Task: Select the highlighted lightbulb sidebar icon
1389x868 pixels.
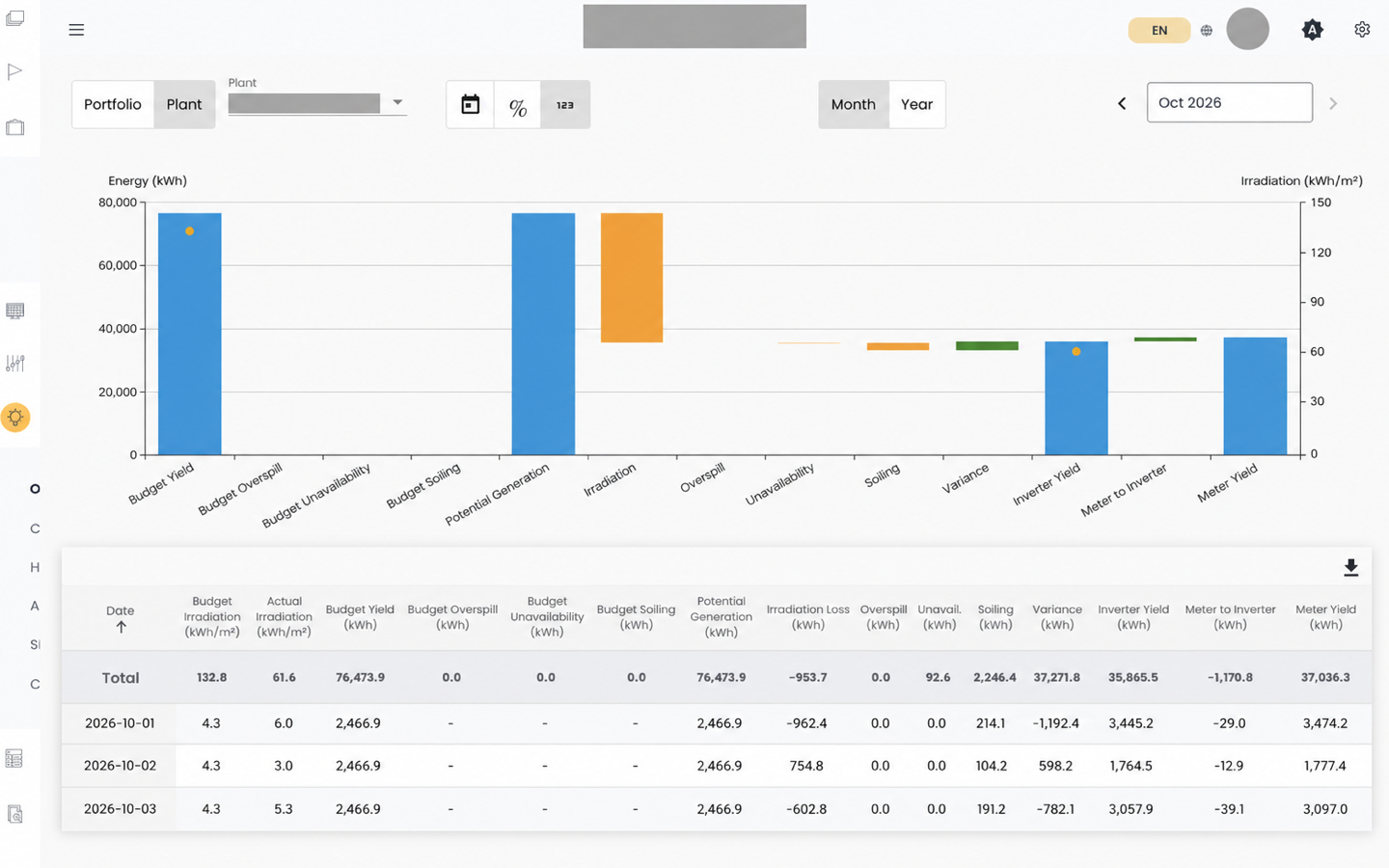Action: point(15,418)
